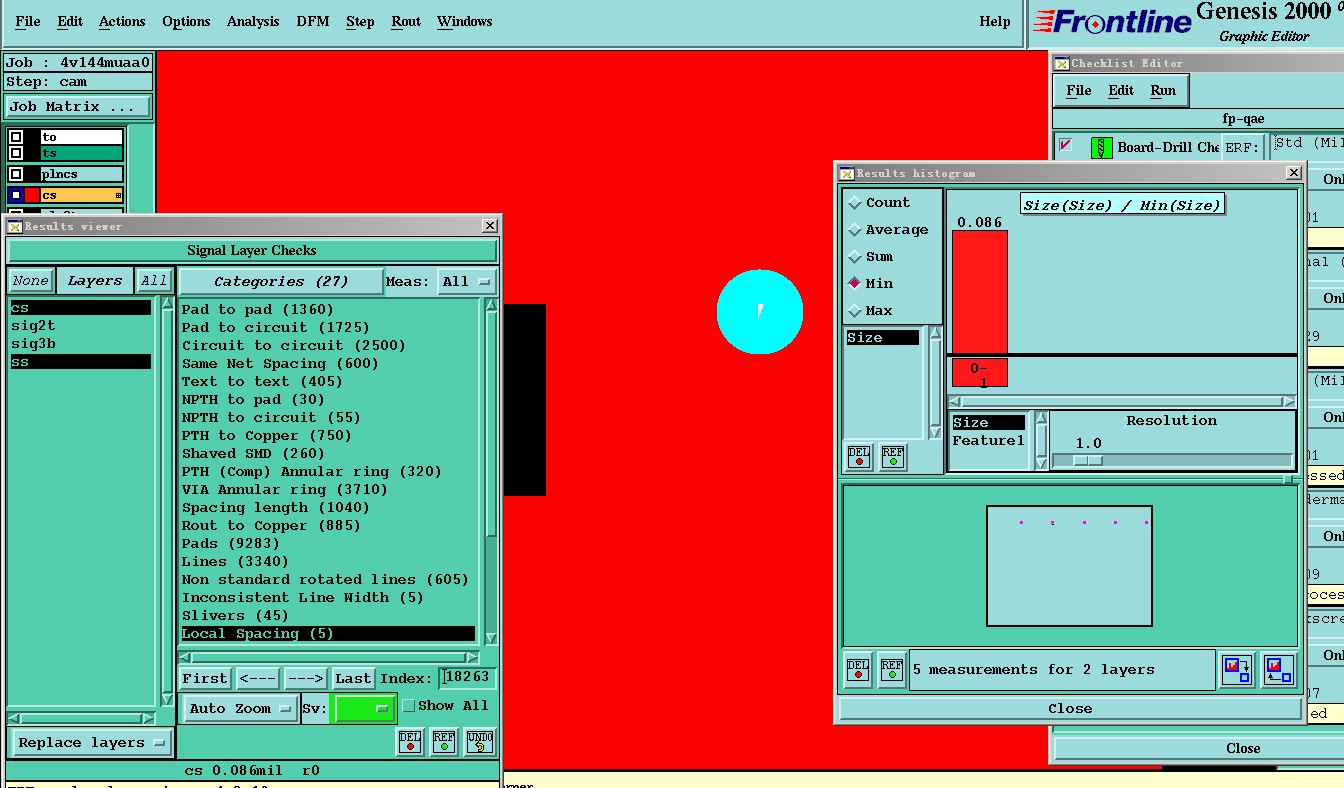Open the Run menu in Checklist Editor
The width and height of the screenshot is (1344, 788).
pyautogui.click(x=1163, y=90)
